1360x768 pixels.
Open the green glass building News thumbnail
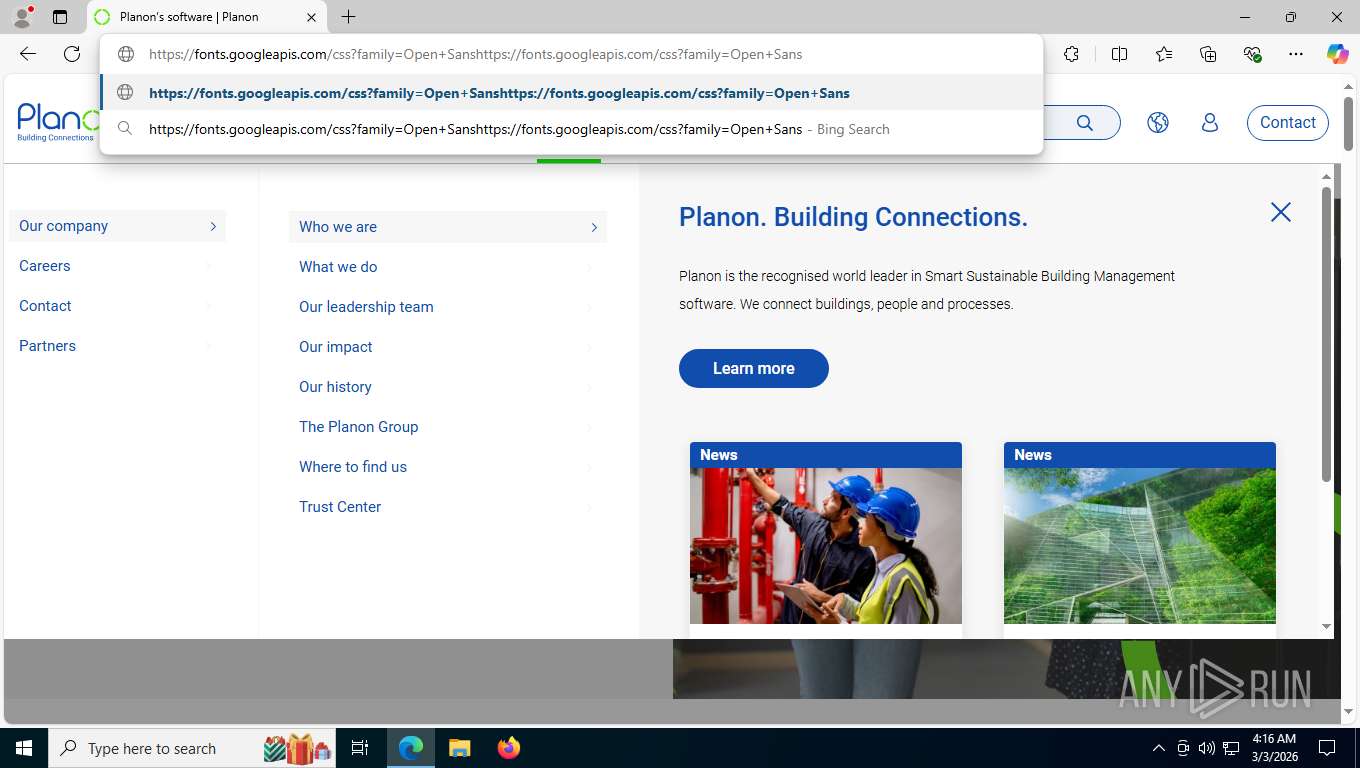coord(1140,546)
